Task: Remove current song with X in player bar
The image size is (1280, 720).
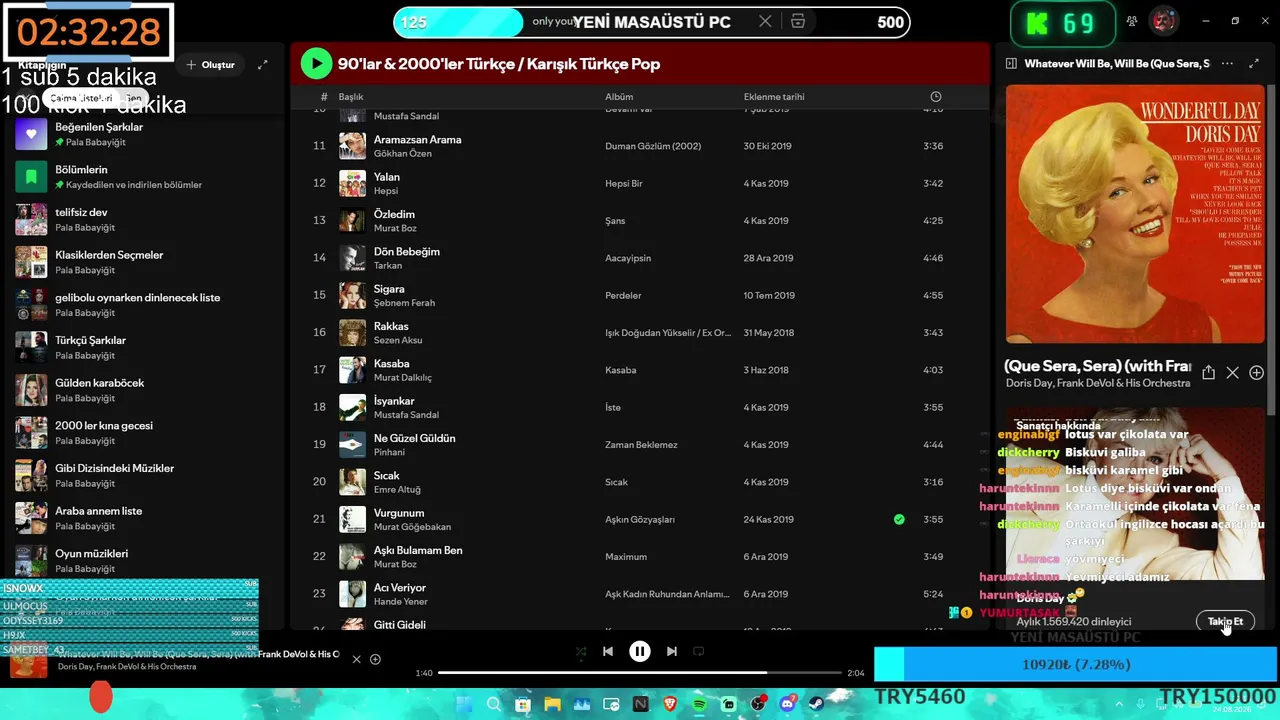Action: coord(356,659)
